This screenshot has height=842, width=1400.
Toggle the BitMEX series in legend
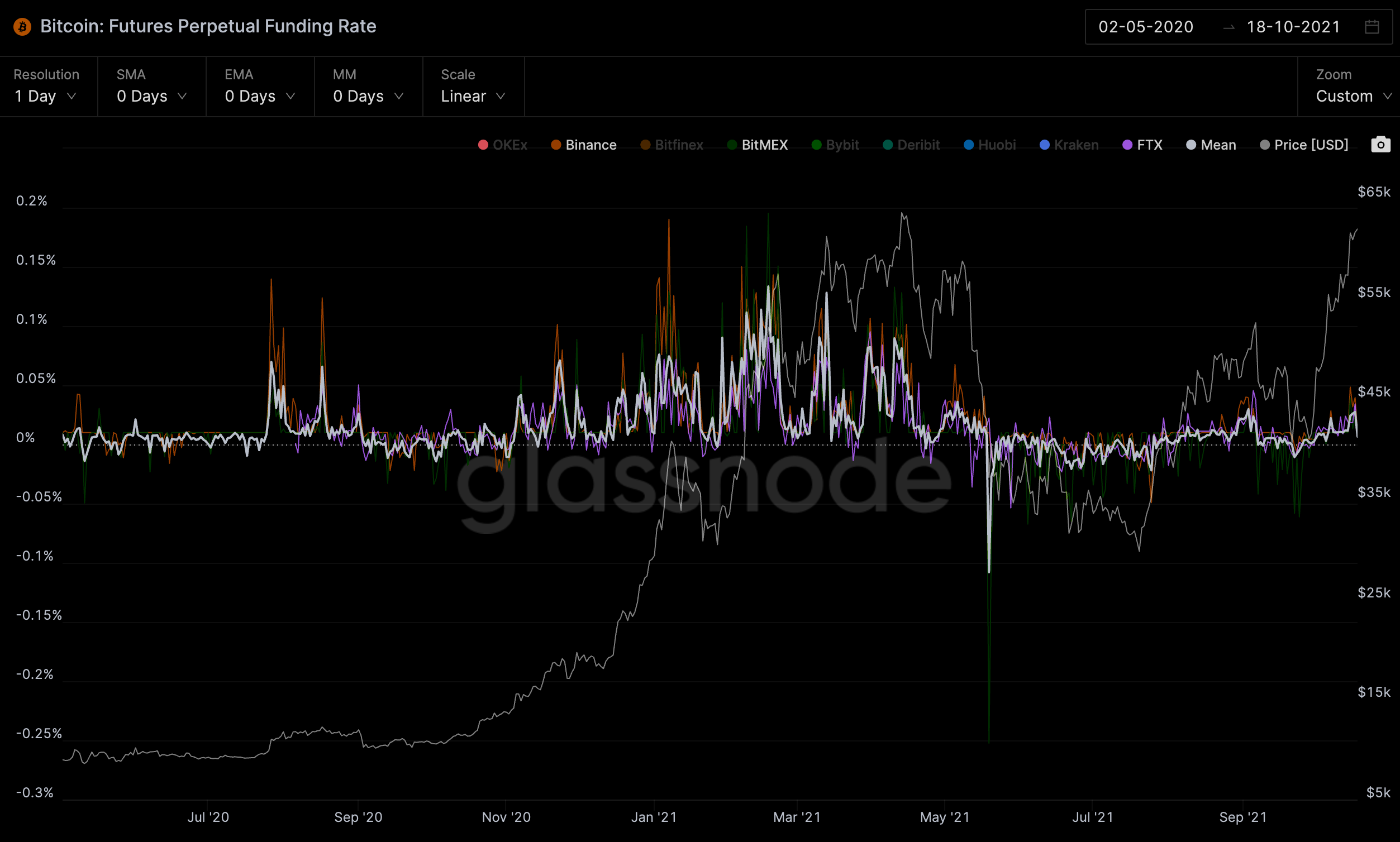[x=764, y=145]
